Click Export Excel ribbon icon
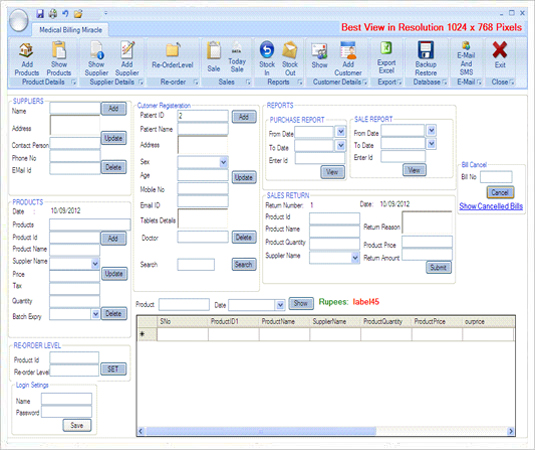This screenshot has width=535, height=450. click(386, 57)
